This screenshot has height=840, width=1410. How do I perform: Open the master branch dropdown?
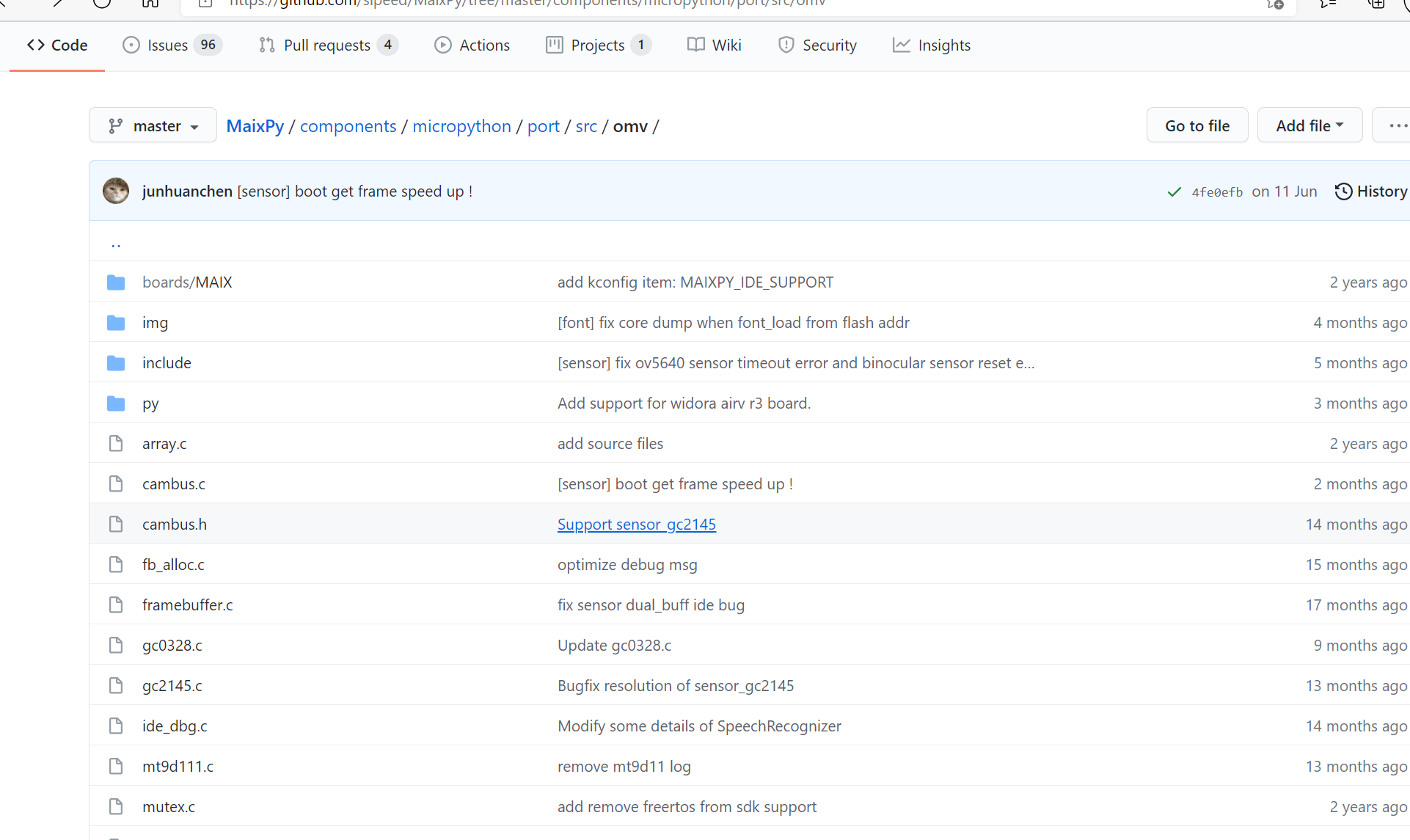tap(153, 125)
